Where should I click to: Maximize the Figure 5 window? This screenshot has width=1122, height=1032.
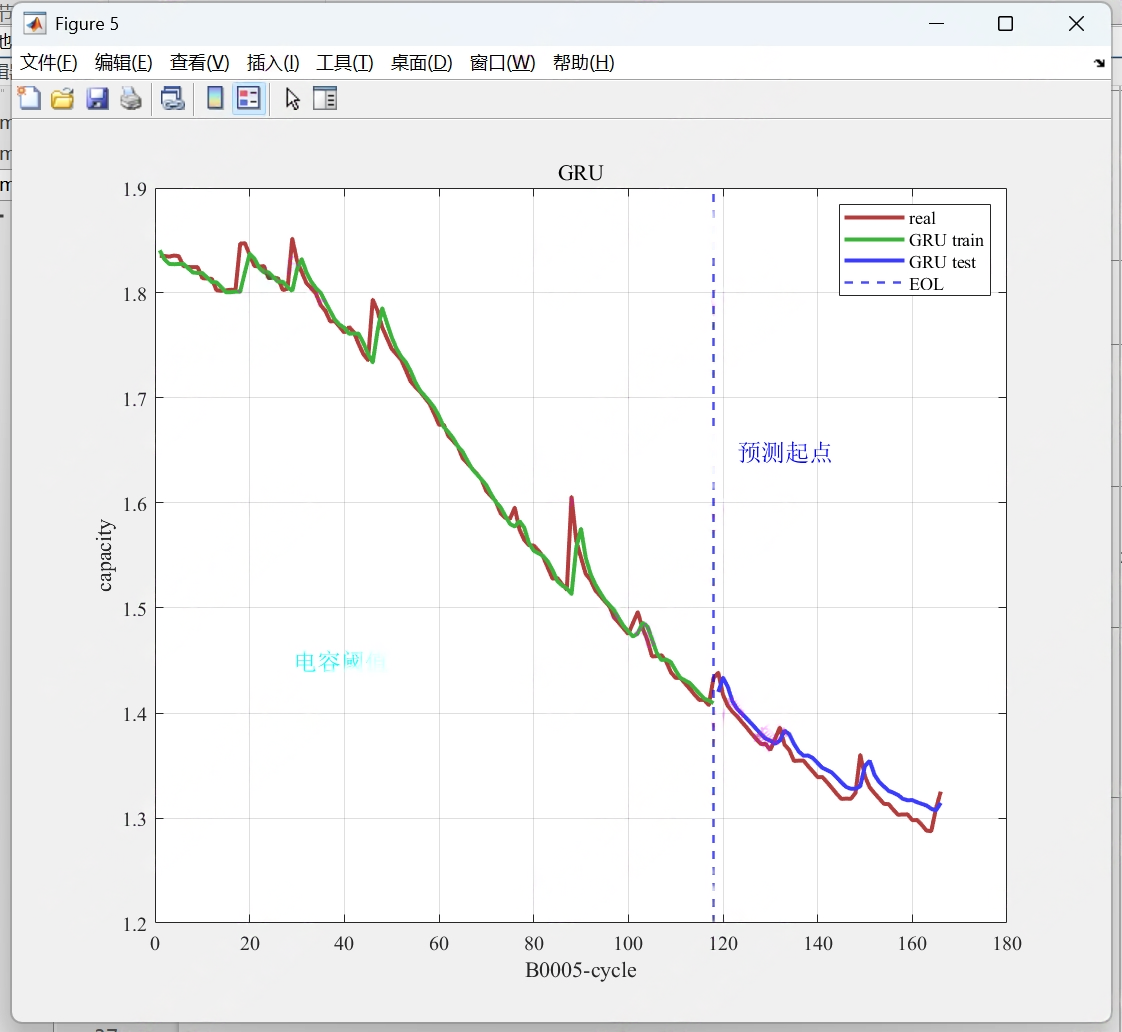point(1005,24)
